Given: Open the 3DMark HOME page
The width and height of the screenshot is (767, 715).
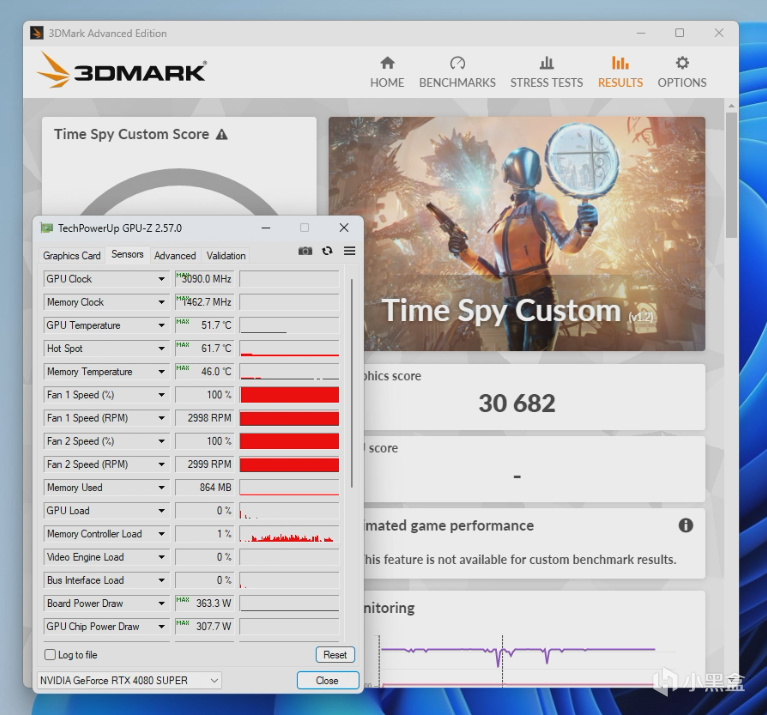Looking at the screenshot, I should click(x=387, y=72).
